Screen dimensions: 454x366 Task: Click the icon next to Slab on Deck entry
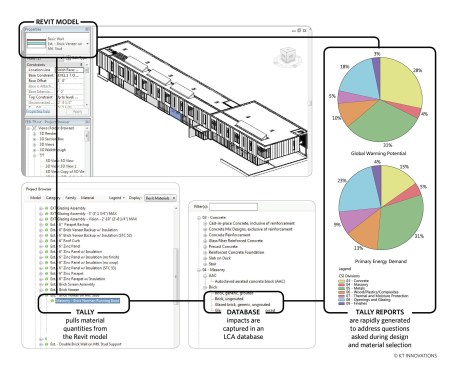click(205, 258)
